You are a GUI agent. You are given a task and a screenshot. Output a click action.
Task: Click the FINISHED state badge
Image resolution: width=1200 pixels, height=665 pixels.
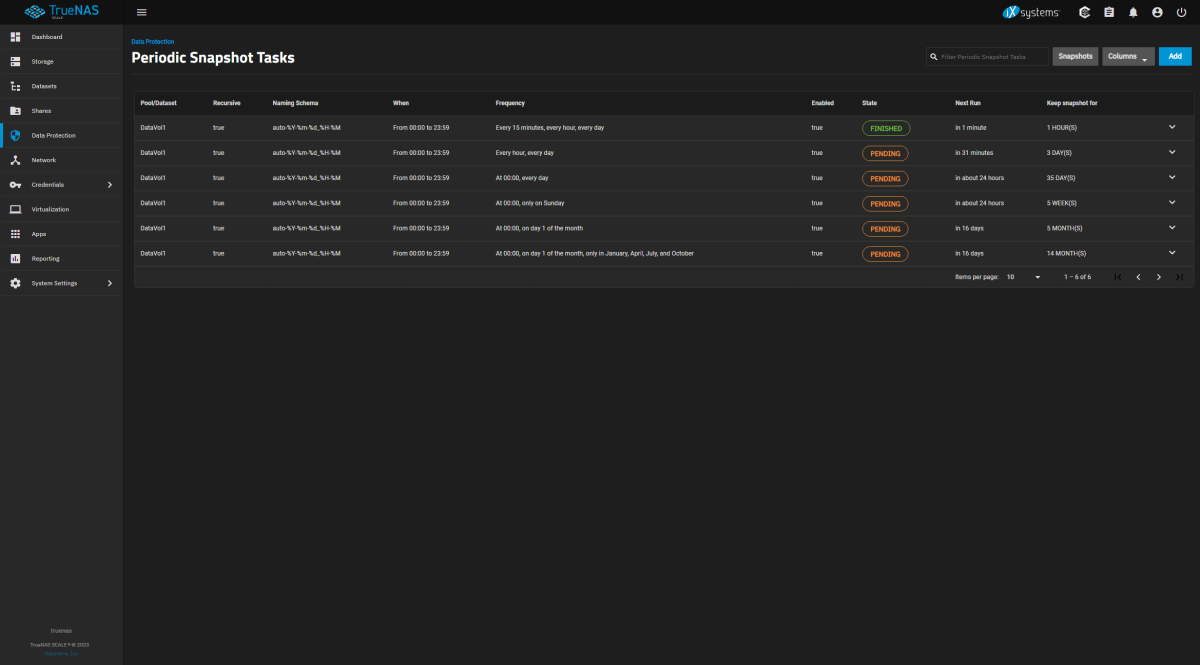pyautogui.click(x=886, y=128)
